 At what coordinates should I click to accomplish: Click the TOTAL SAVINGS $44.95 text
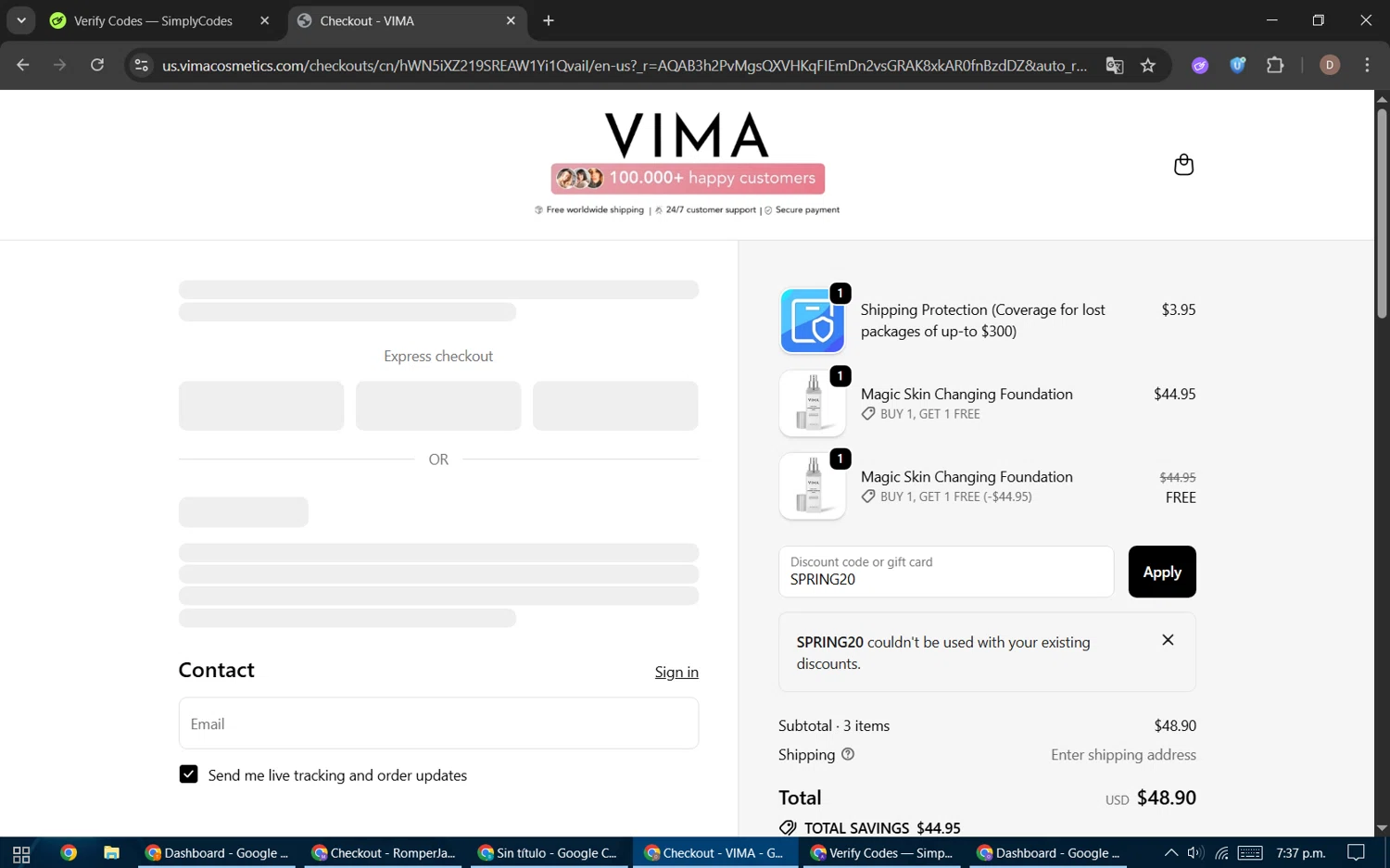click(882, 828)
